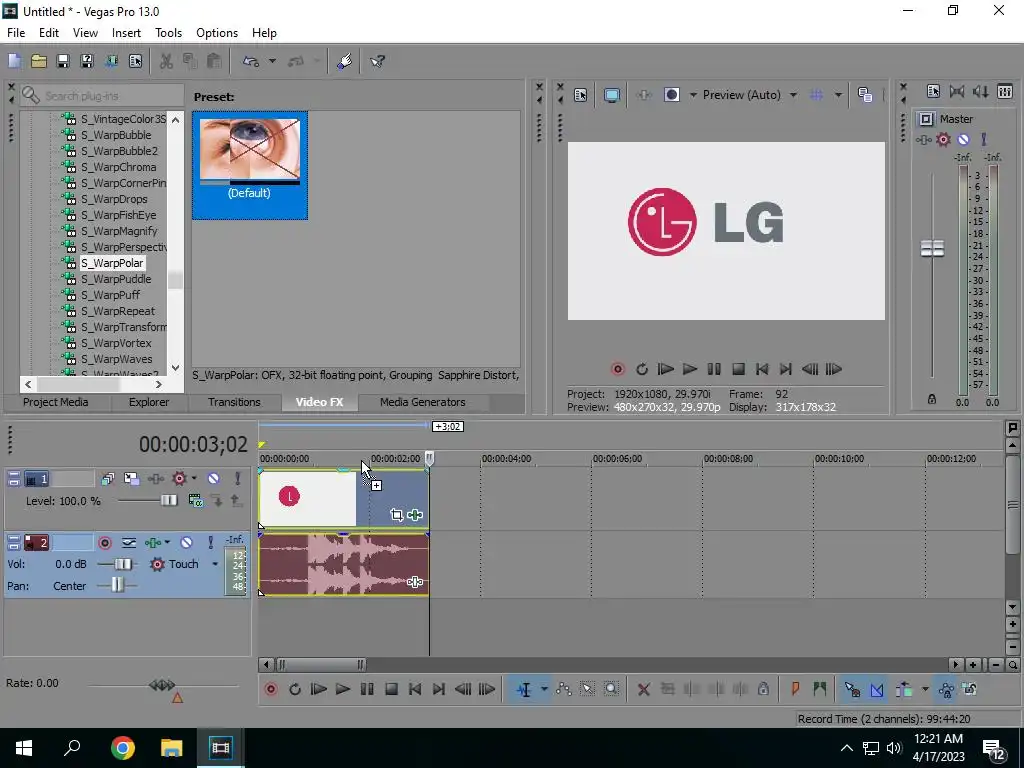Select S_WarpVortex plug-in
This screenshot has width=1024, height=768.
[x=116, y=343]
